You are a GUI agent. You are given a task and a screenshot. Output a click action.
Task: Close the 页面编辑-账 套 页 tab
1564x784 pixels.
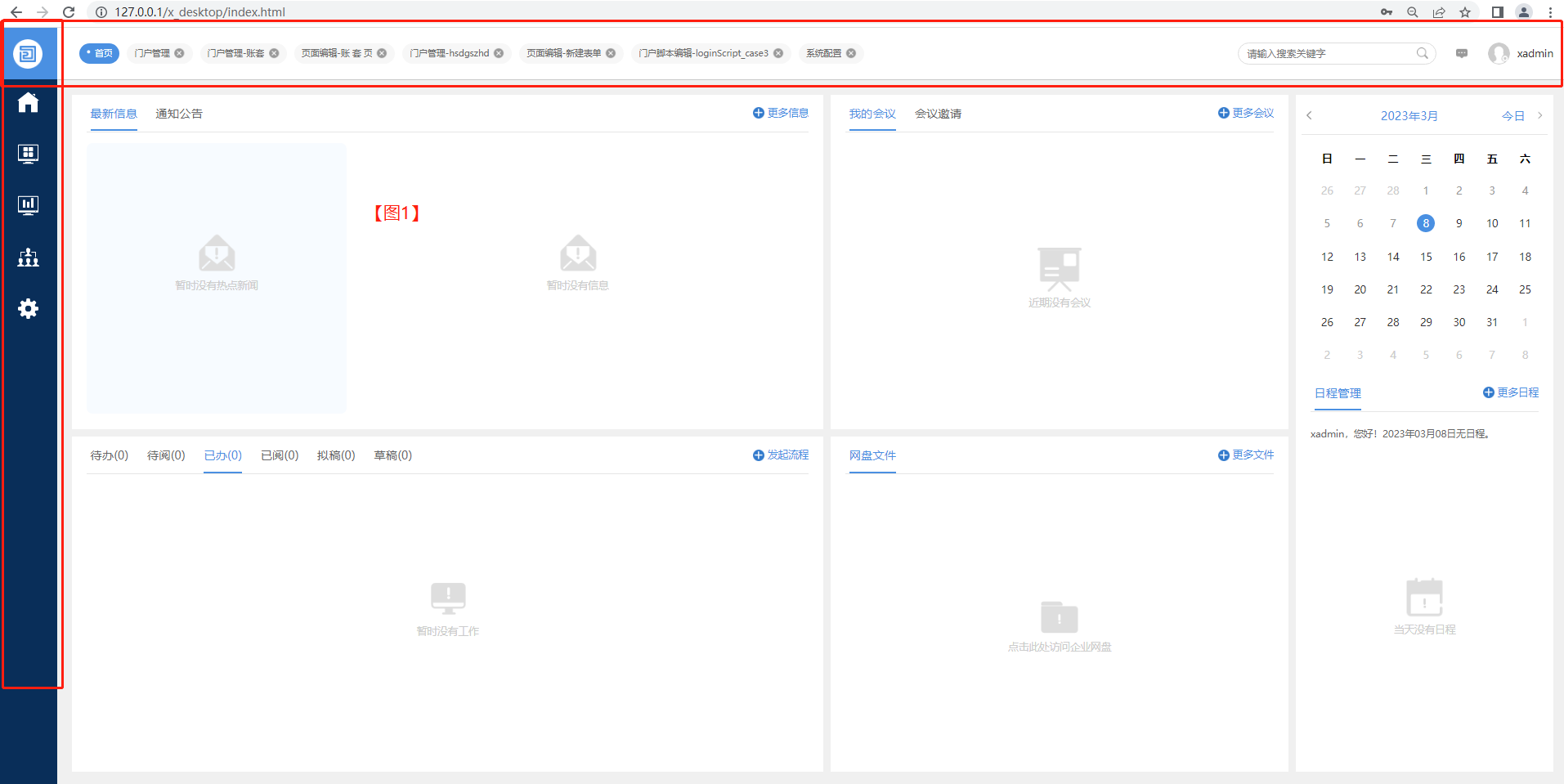click(x=382, y=53)
